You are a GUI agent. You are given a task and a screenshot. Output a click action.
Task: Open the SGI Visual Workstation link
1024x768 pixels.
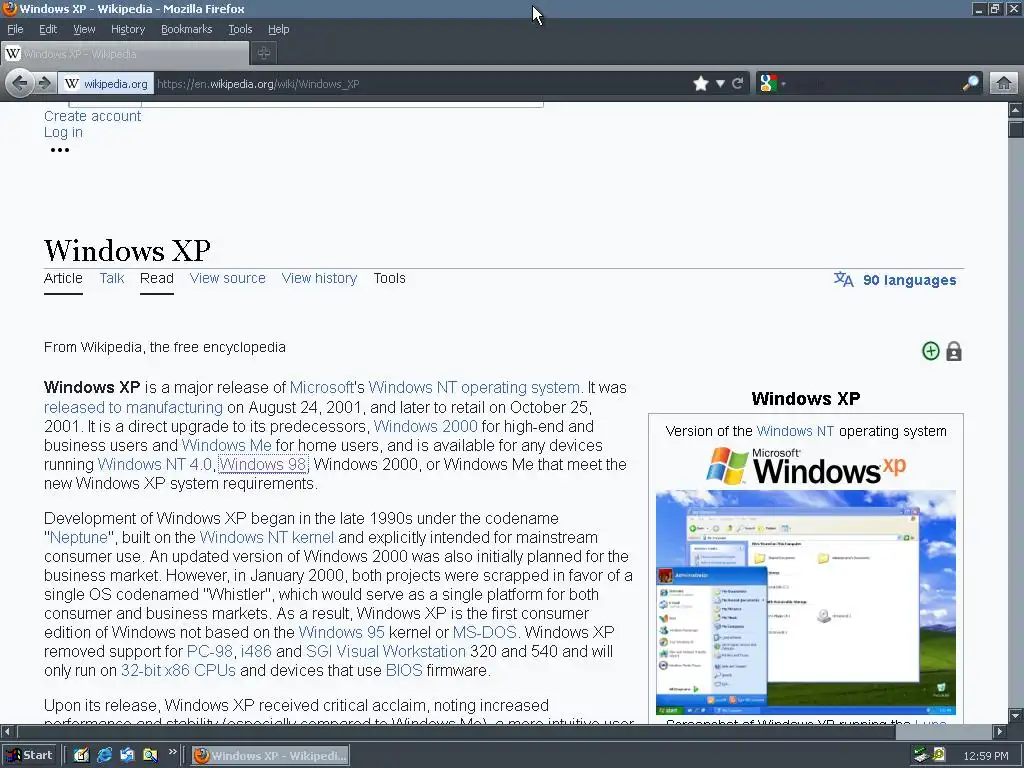point(386,651)
